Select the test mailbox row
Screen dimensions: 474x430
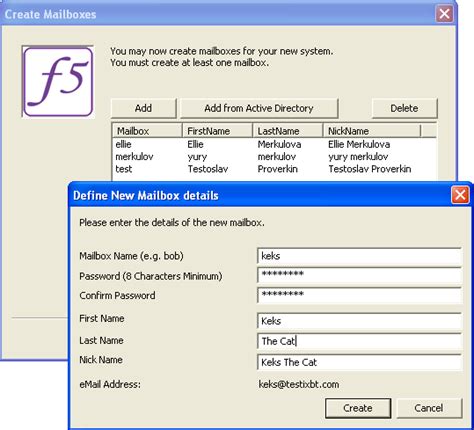pos(274,169)
